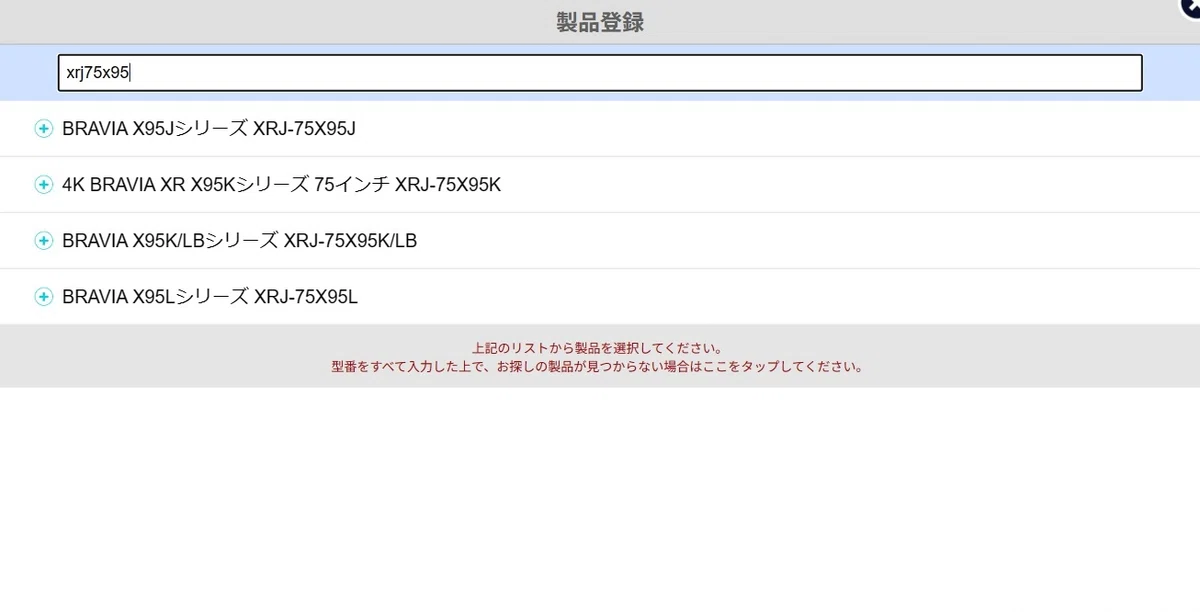Screen dimensions: 1200x612
Task: Focus the model search field with xrj75x95
Action: pos(600,73)
